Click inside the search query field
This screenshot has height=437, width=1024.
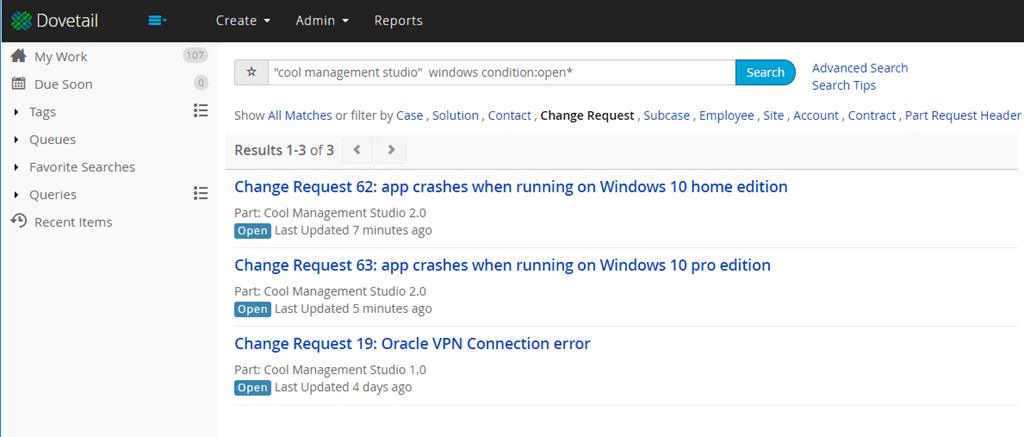500,73
